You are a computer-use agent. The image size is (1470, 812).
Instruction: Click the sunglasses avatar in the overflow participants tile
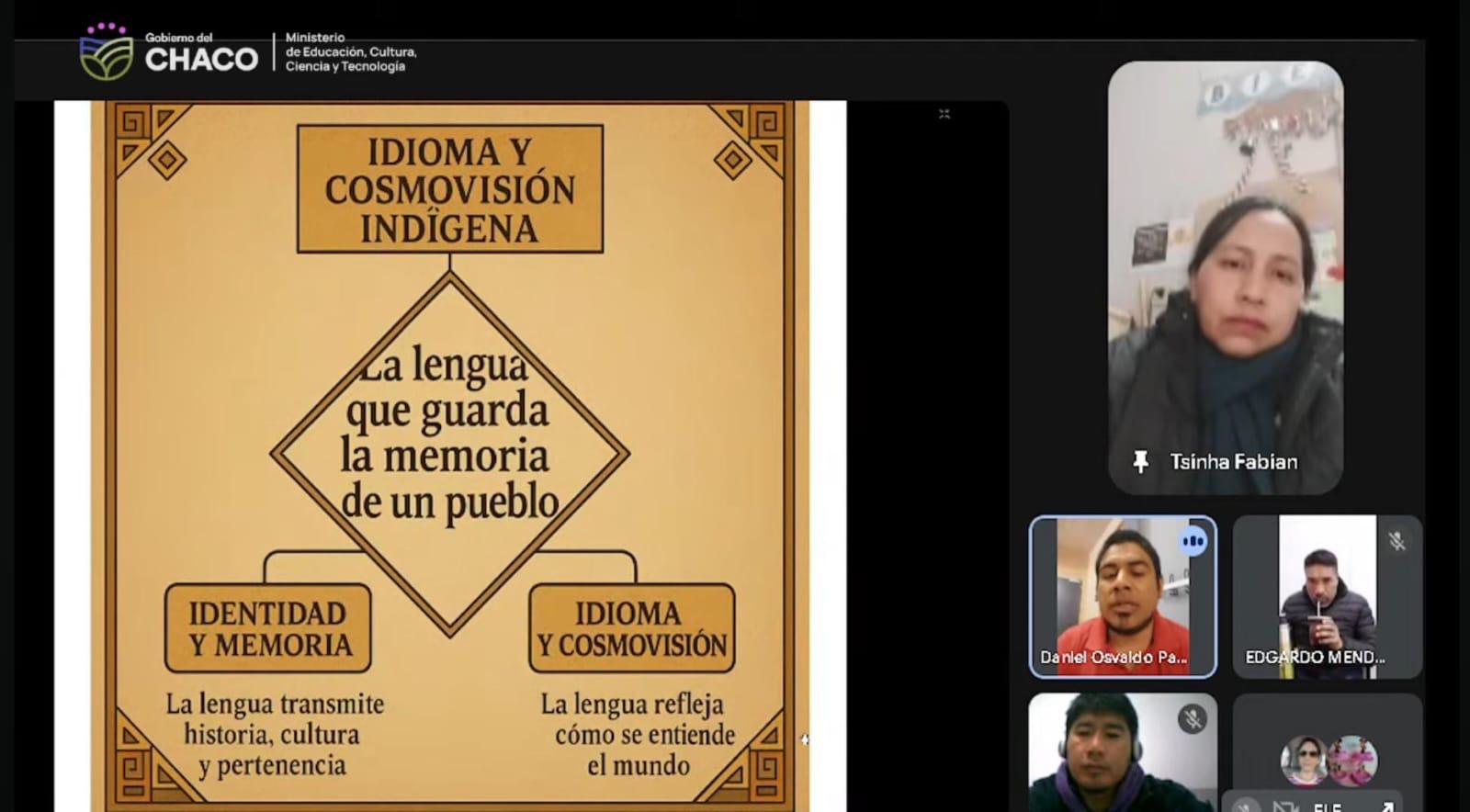[1304, 760]
